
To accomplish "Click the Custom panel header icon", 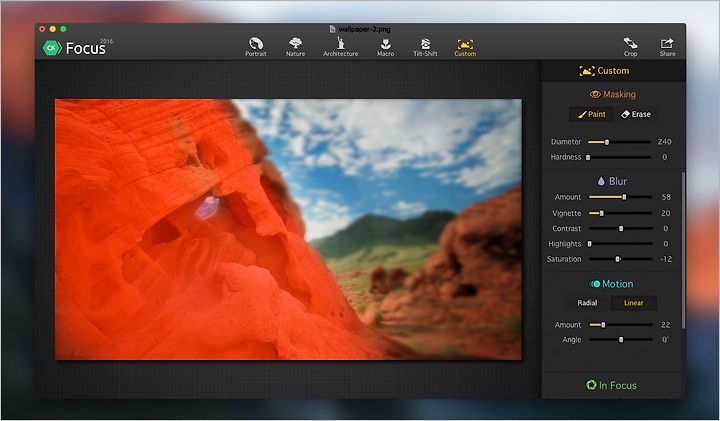I will [x=587, y=71].
